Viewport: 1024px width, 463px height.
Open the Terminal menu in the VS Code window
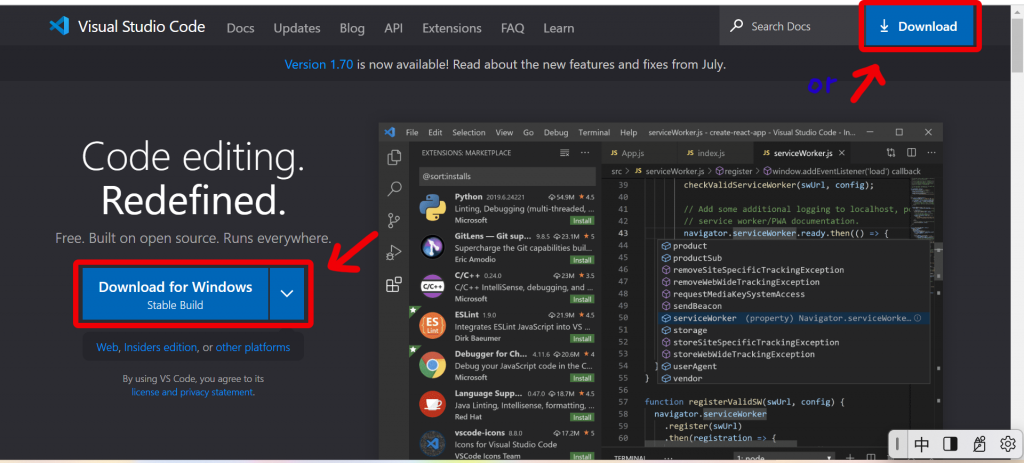[x=594, y=133]
